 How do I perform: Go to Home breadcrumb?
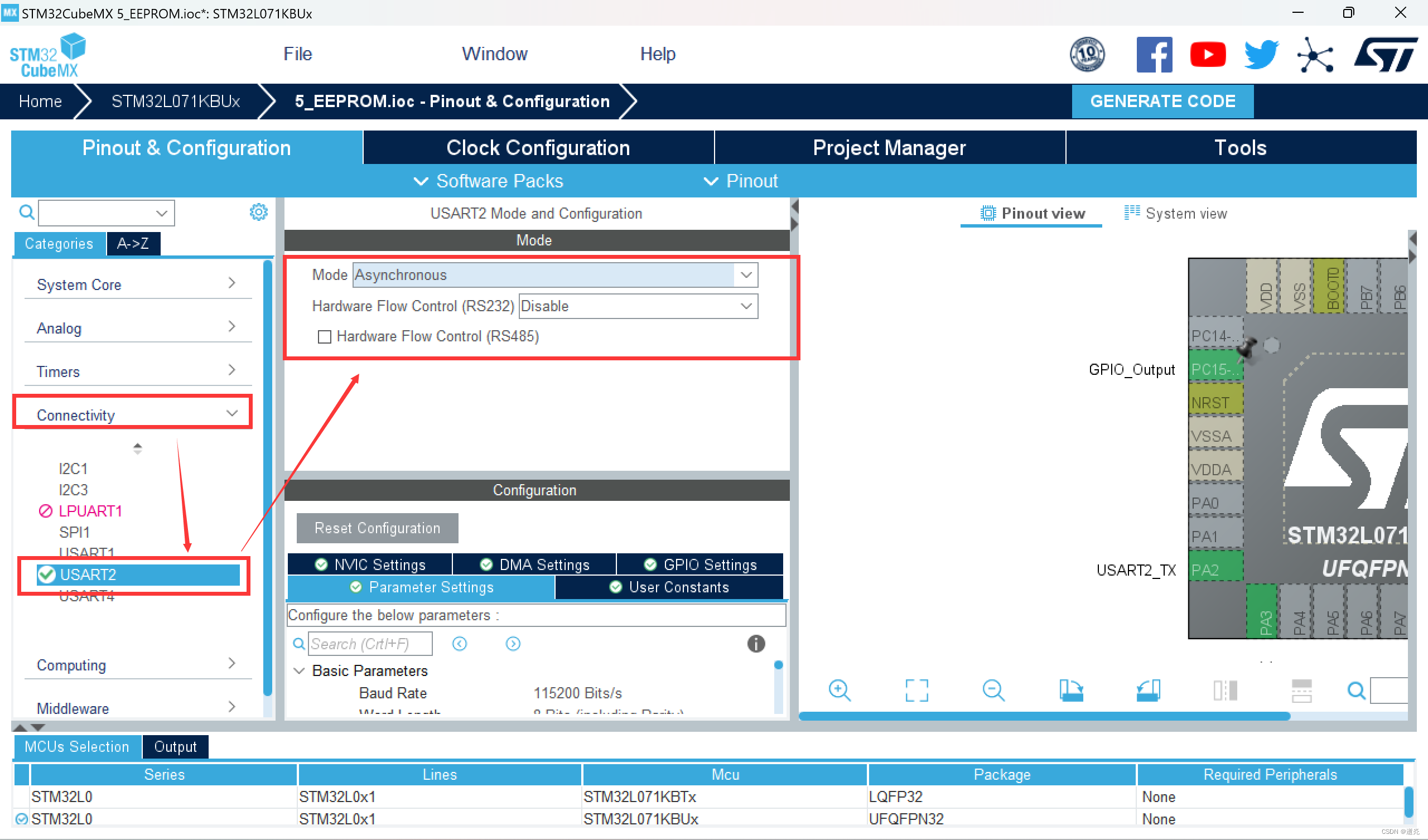click(40, 101)
